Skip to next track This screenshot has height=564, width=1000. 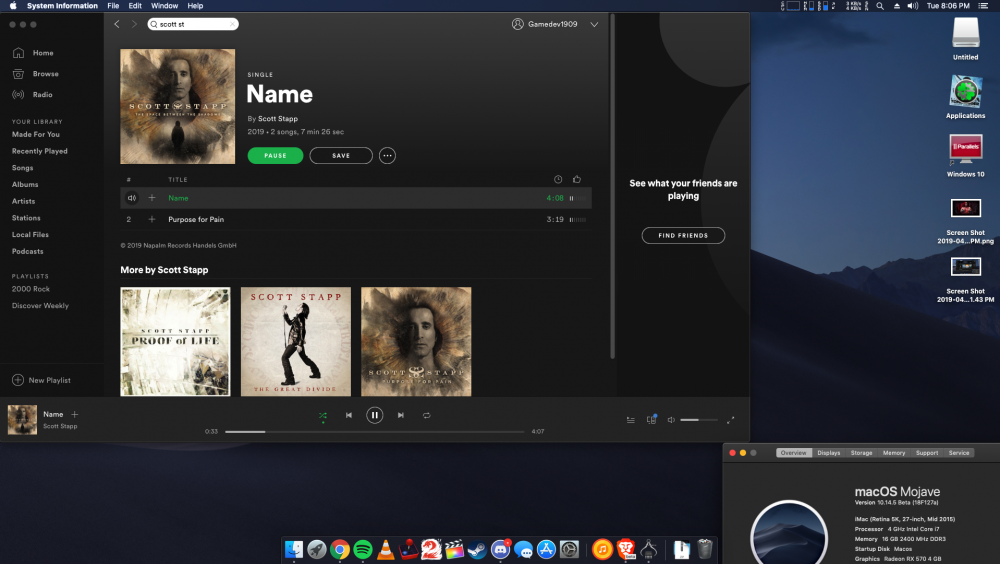click(401, 415)
